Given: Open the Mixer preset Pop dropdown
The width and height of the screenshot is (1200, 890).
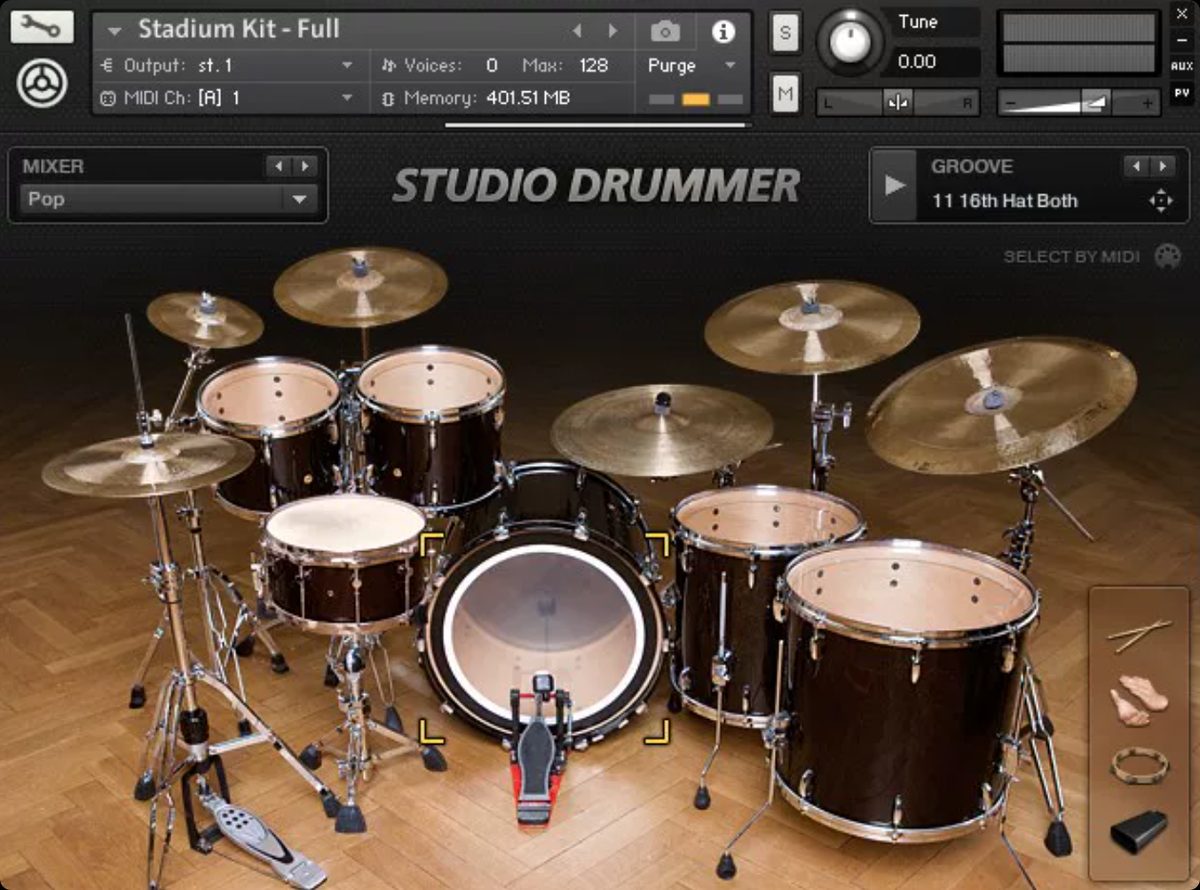Looking at the screenshot, I should point(168,199).
